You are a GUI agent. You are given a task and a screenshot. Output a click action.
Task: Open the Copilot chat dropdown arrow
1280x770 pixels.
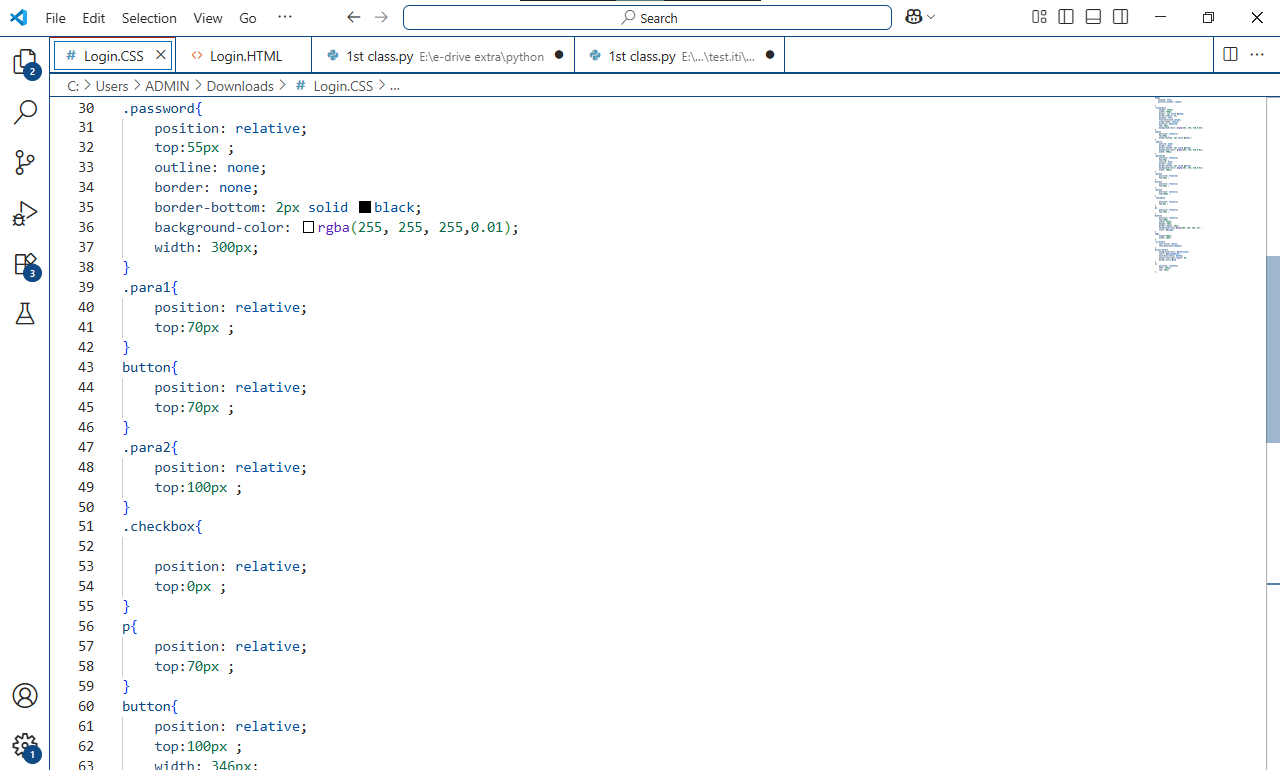point(932,17)
